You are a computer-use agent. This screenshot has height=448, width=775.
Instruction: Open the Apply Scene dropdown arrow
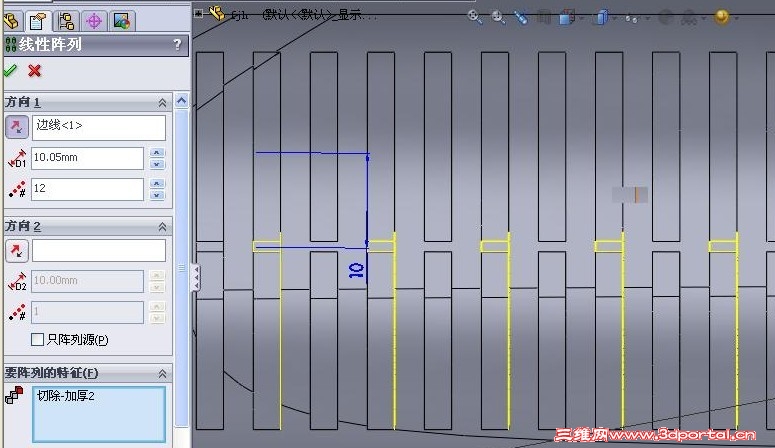703,19
